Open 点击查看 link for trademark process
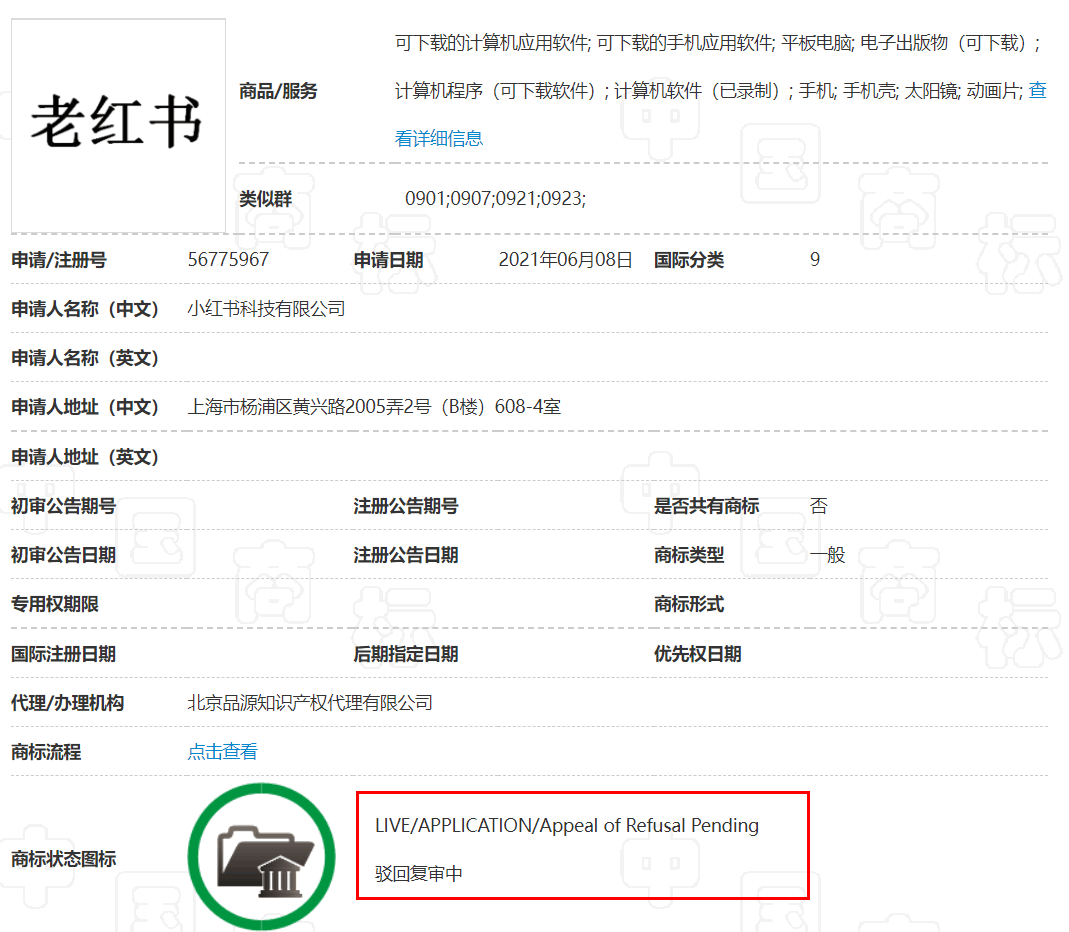Image resolution: width=1069 pixels, height=932 pixels. click(222, 752)
